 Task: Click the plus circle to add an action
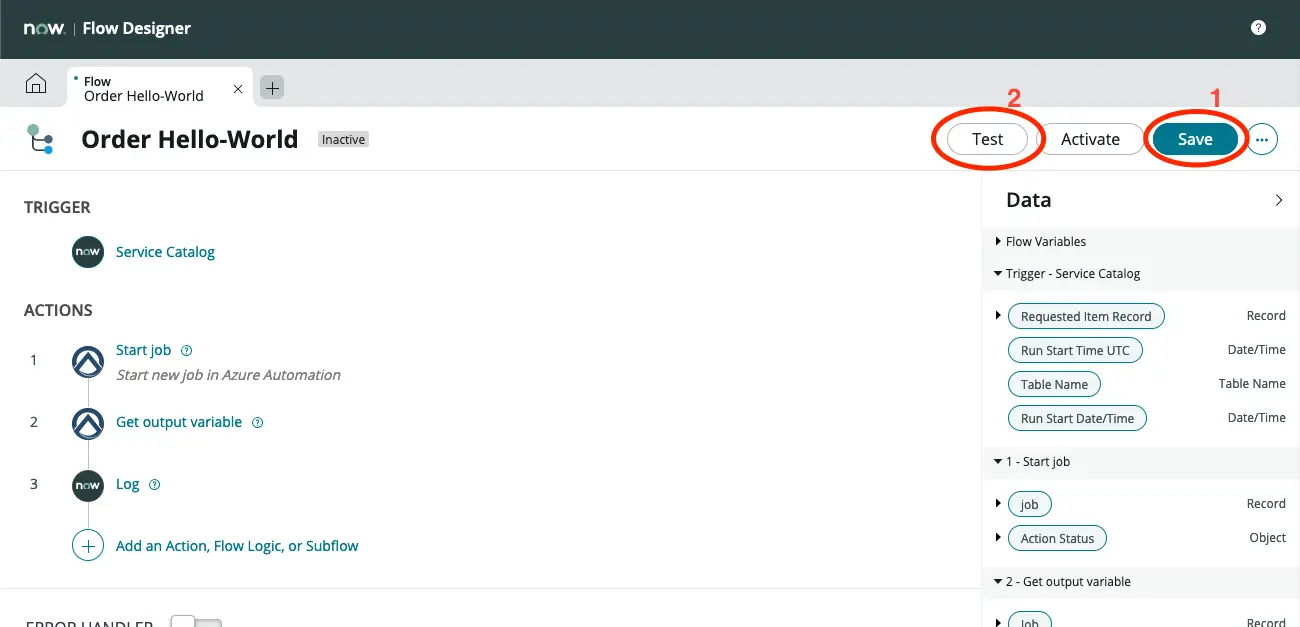[x=88, y=546]
